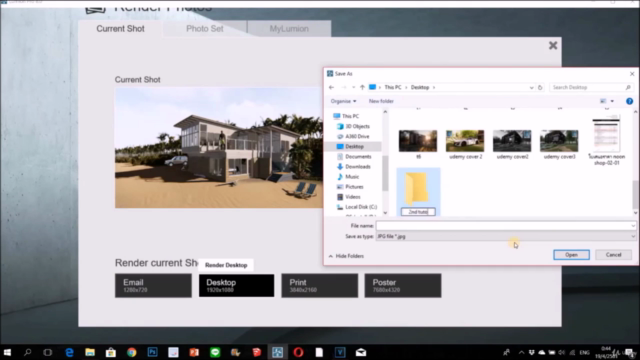Select the new yellow folder icon

(418, 188)
